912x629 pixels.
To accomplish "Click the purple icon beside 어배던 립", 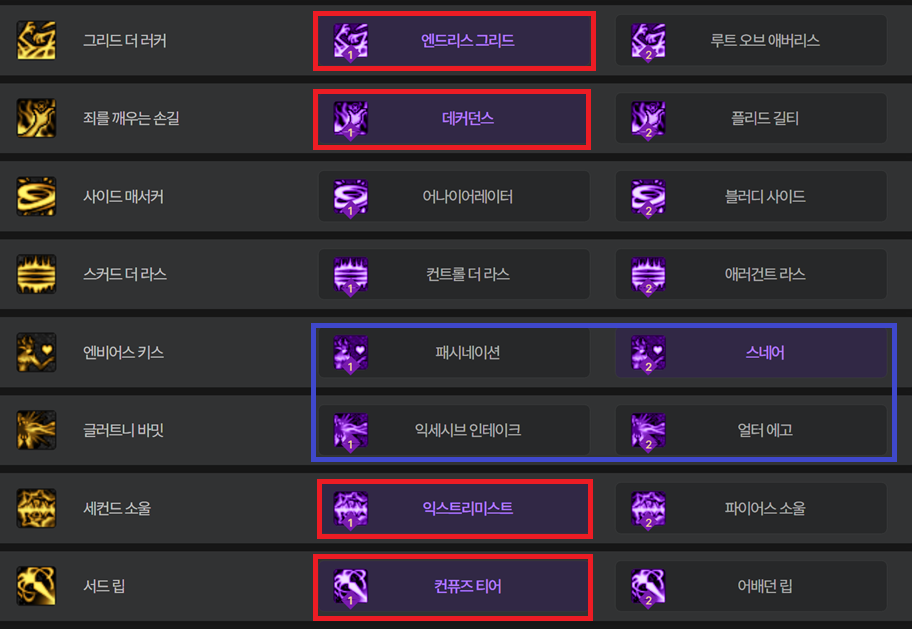I will pyautogui.click(x=648, y=586).
